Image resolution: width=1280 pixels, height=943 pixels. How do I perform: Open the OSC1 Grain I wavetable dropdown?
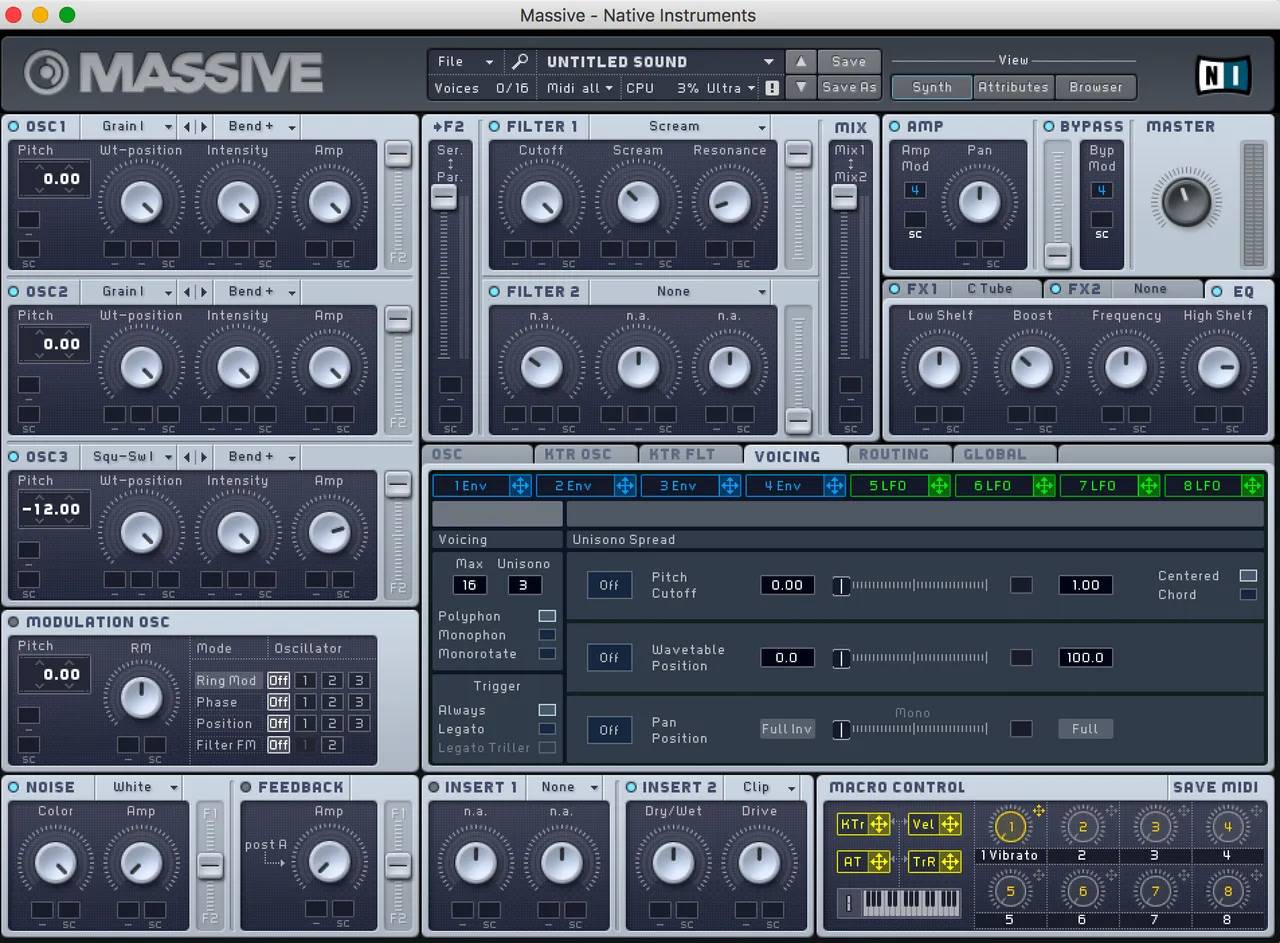pos(127,127)
